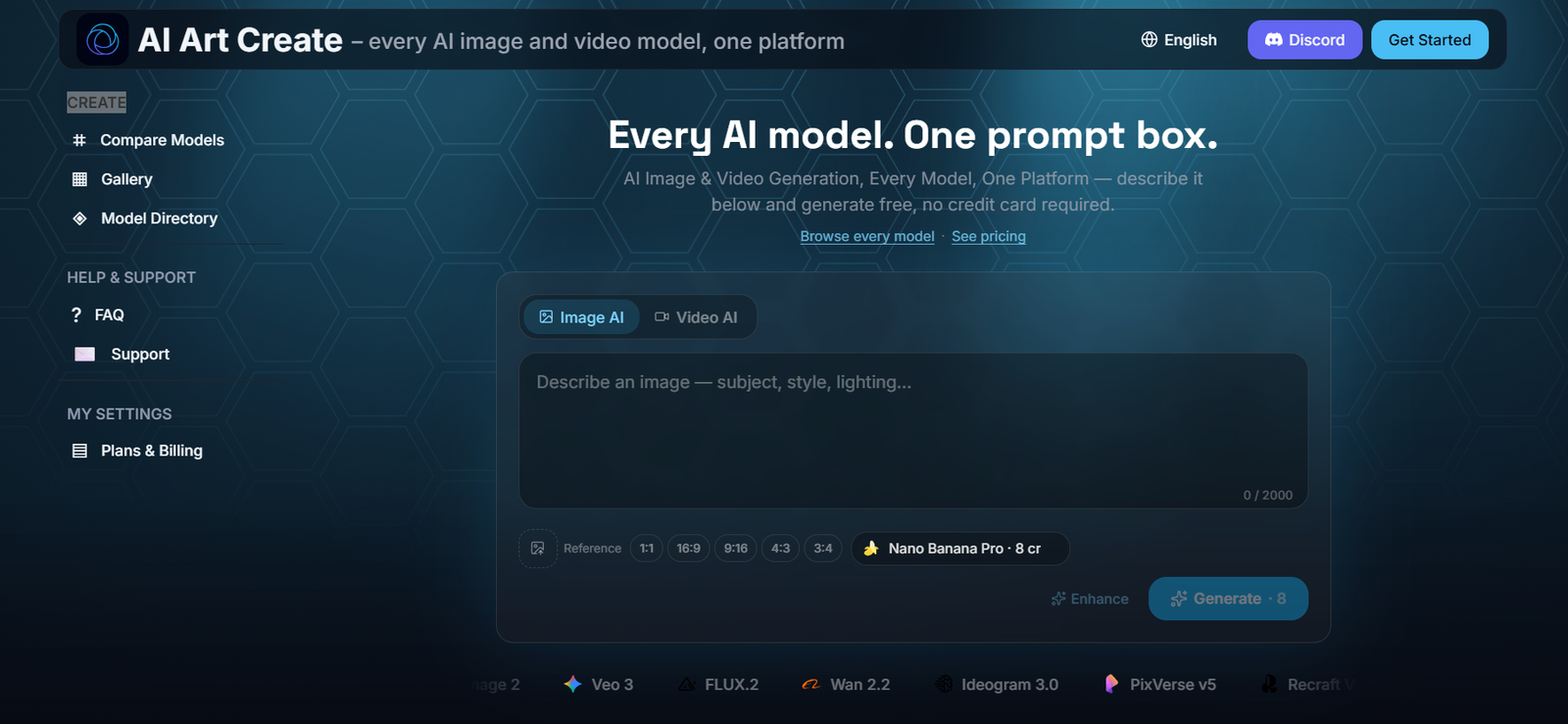The image size is (1568, 724).
Task: Click the diamond icon beside Model Directory
Action: coord(79,218)
